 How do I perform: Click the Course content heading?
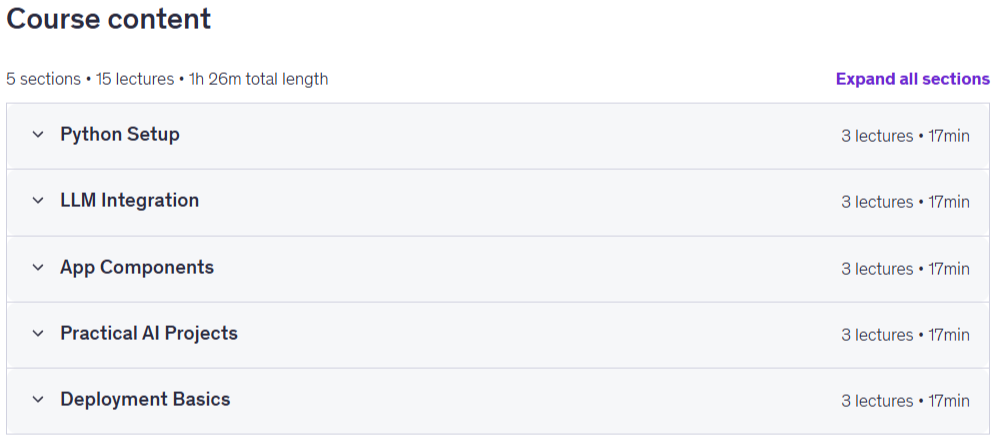[109, 18]
